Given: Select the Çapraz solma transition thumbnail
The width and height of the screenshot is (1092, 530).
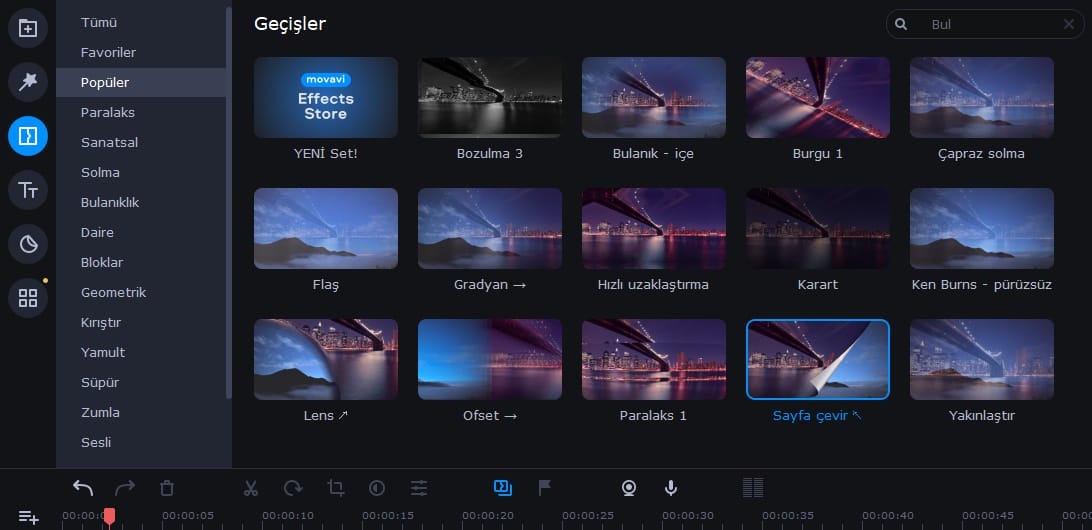Looking at the screenshot, I should coord(981,98).
